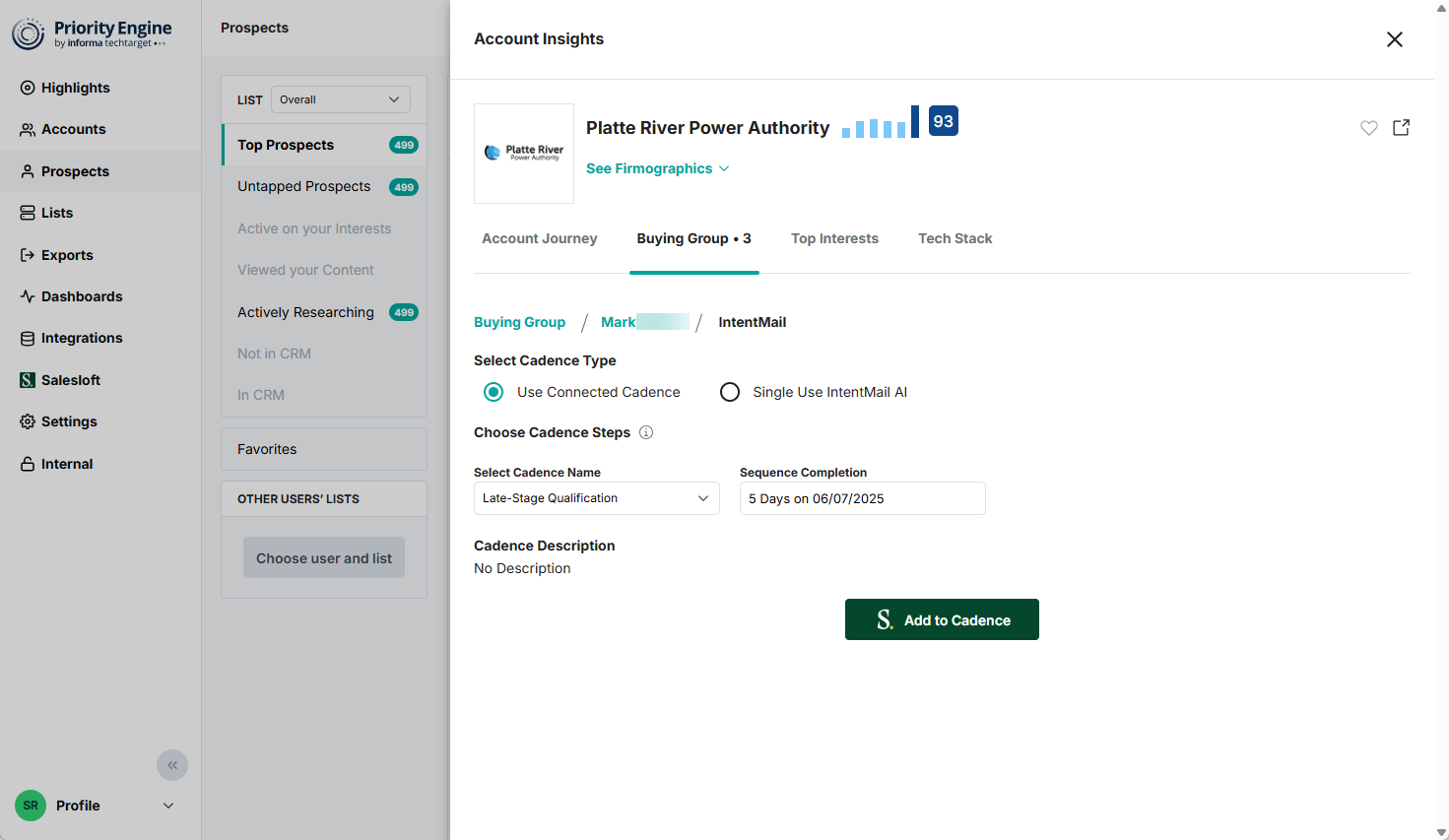Open Salesloft from the sidebar
The image size is (1449, 840).
70,380
